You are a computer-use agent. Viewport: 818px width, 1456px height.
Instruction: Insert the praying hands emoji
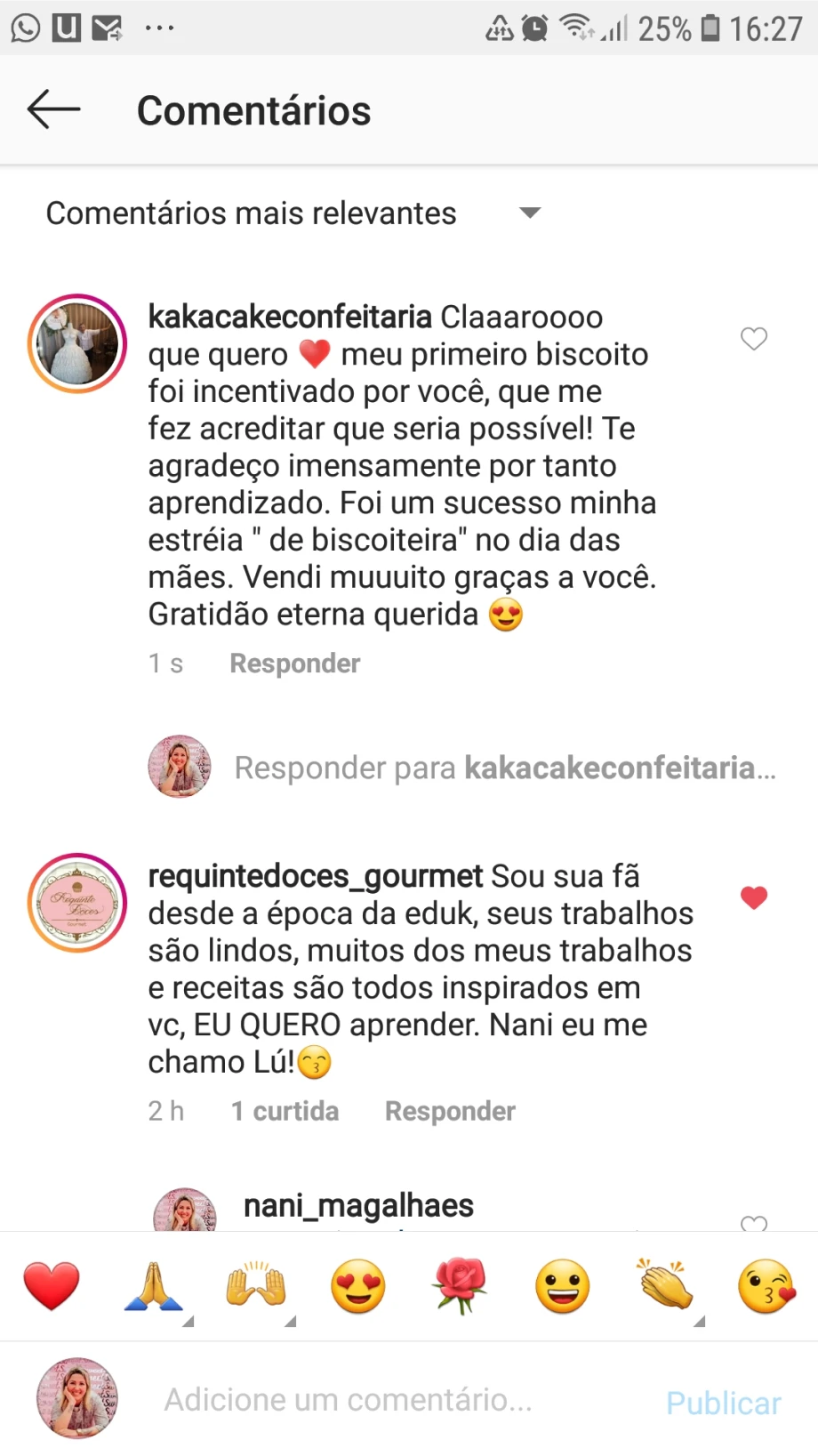[154, 1286]
